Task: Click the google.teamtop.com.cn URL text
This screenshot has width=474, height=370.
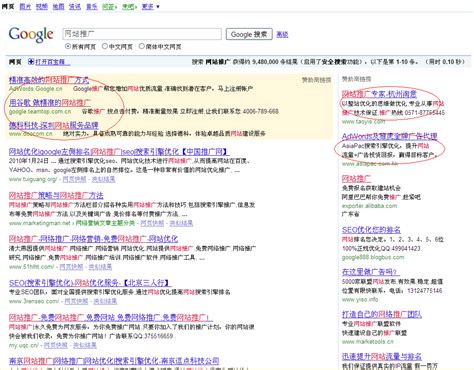Action: click(x=40, y=112)
